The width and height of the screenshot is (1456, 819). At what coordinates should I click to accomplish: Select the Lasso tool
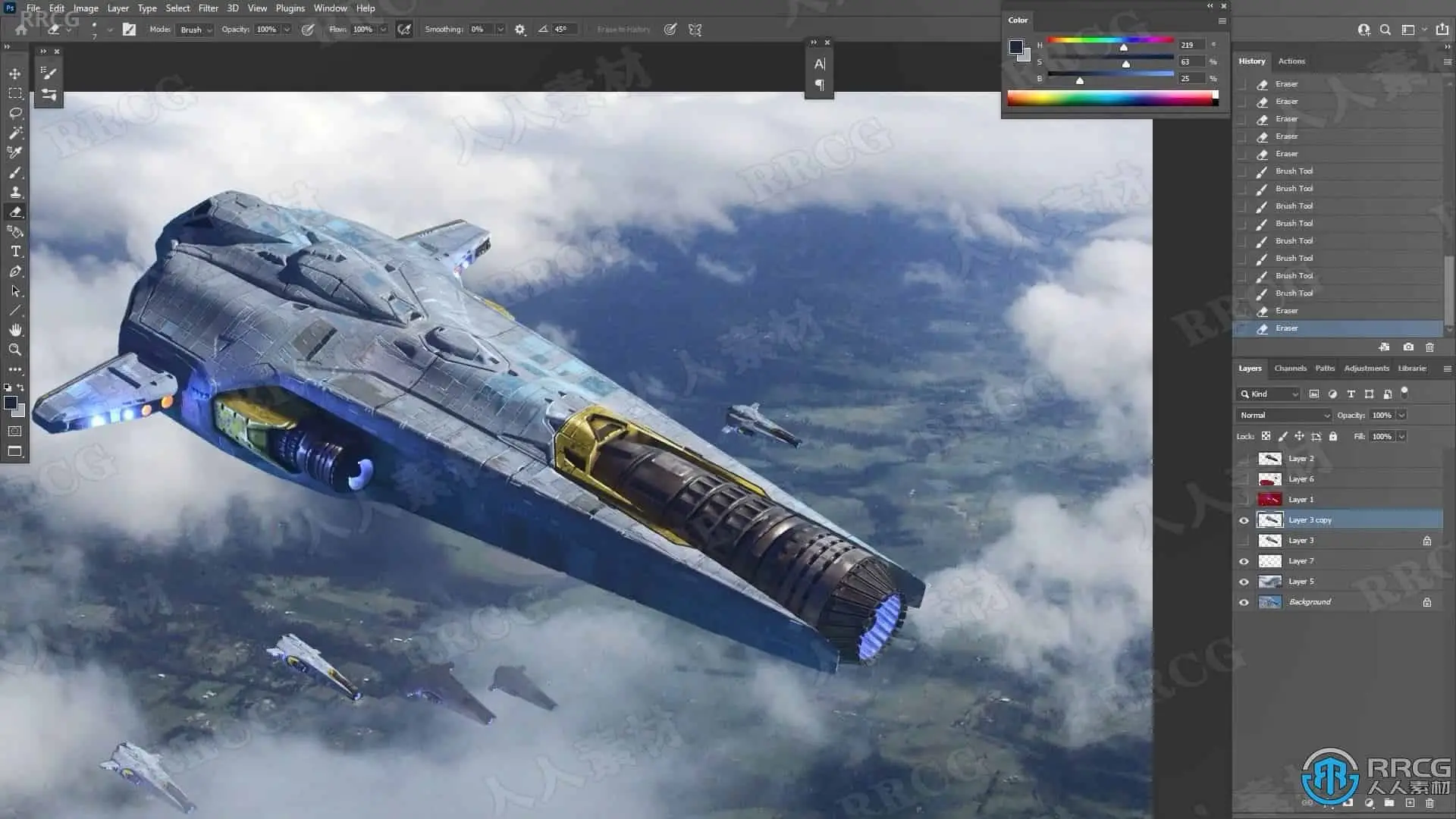pyautogui.click(x=15, y=113)
